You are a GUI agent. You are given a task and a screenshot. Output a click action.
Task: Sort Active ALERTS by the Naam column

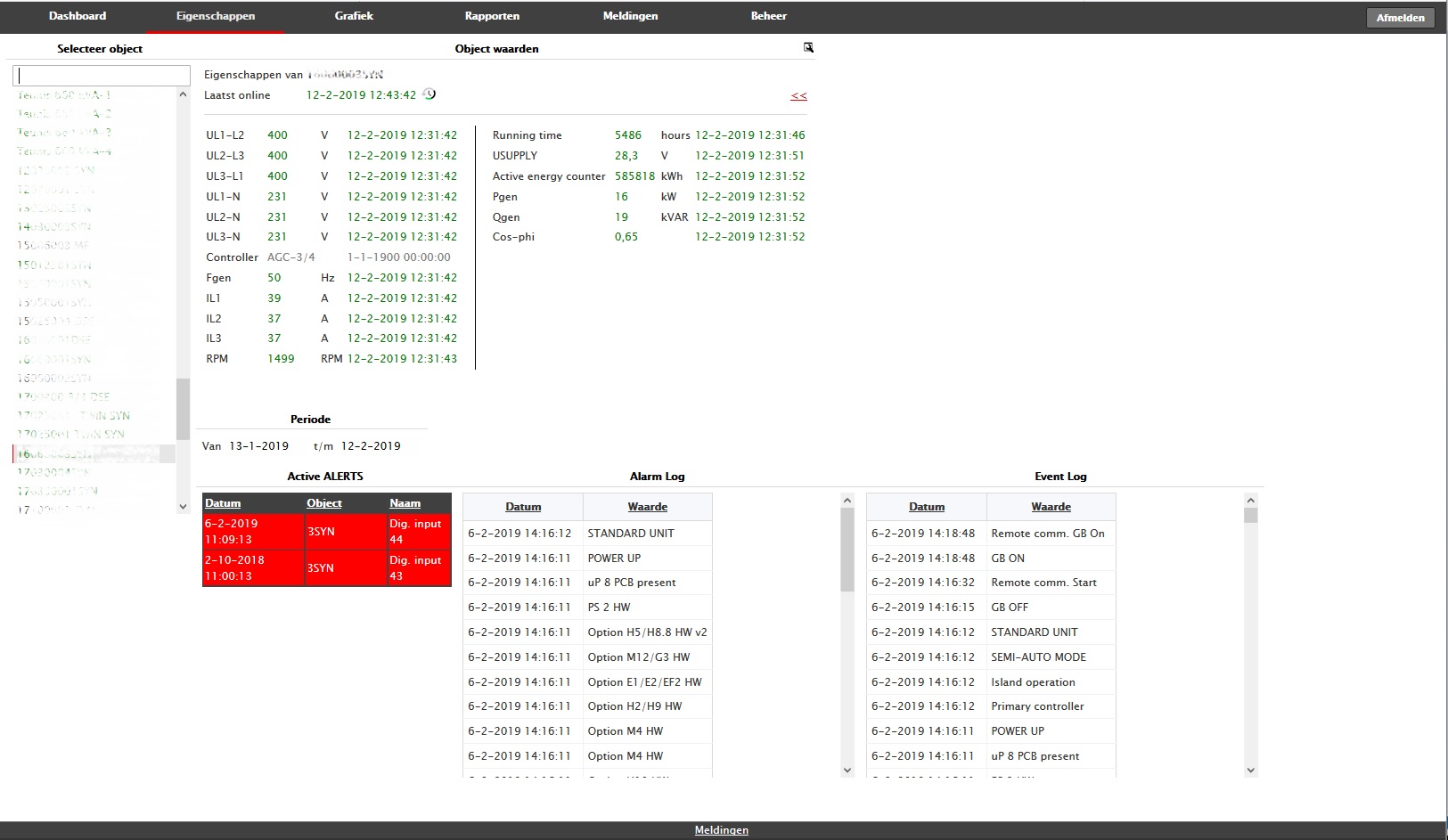(x=404, y=503)
